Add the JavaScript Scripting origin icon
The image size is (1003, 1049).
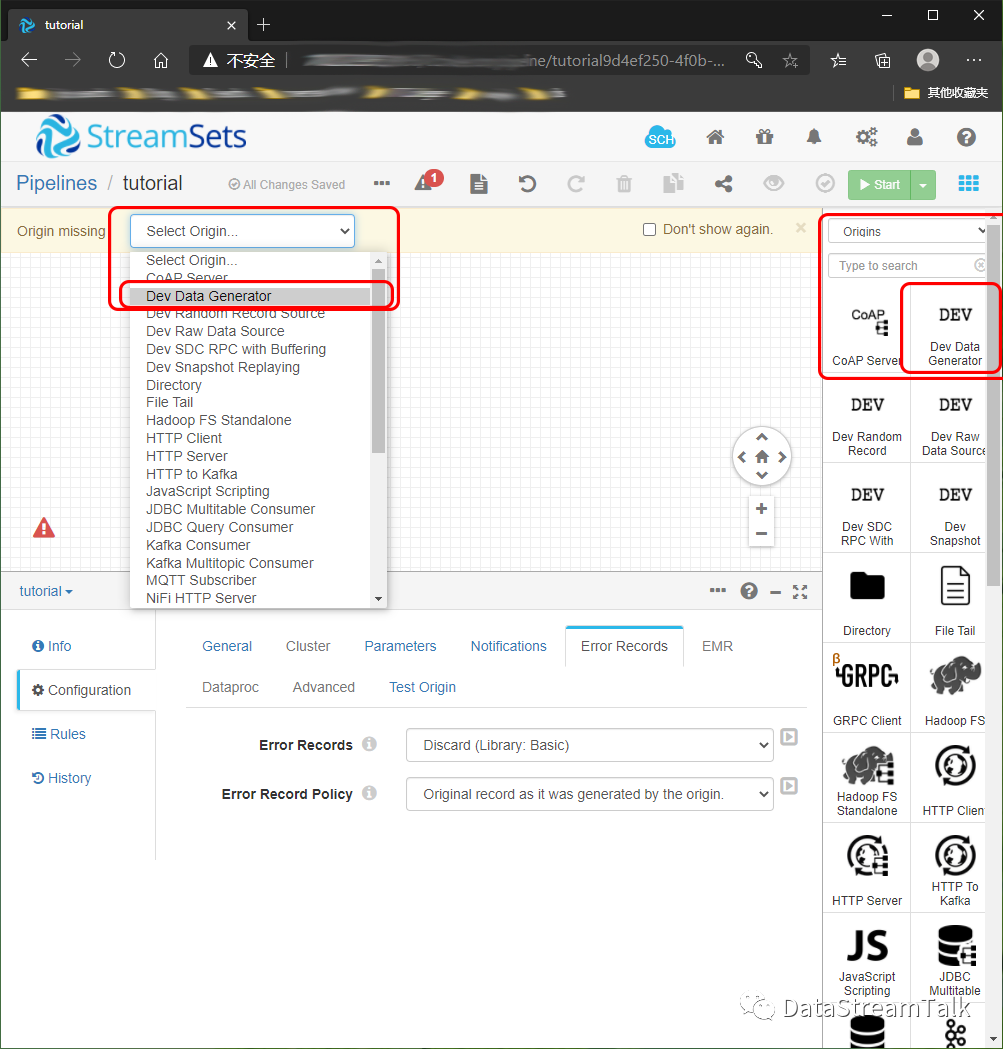click(x=867, y=945)
